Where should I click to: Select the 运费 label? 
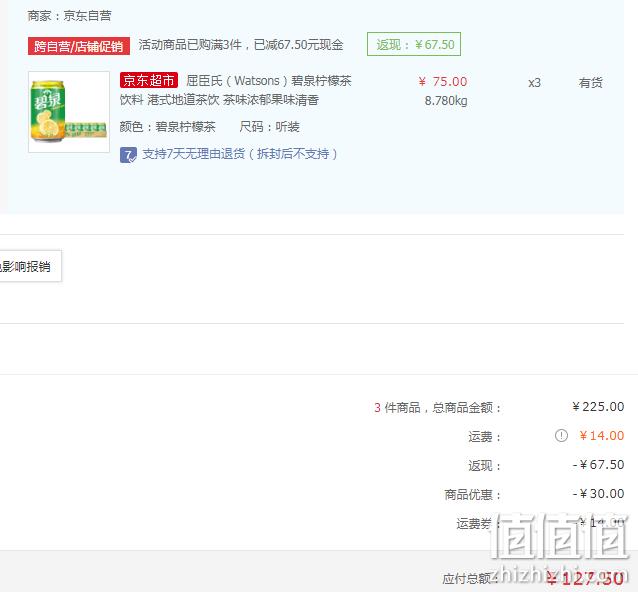point(484,437)
